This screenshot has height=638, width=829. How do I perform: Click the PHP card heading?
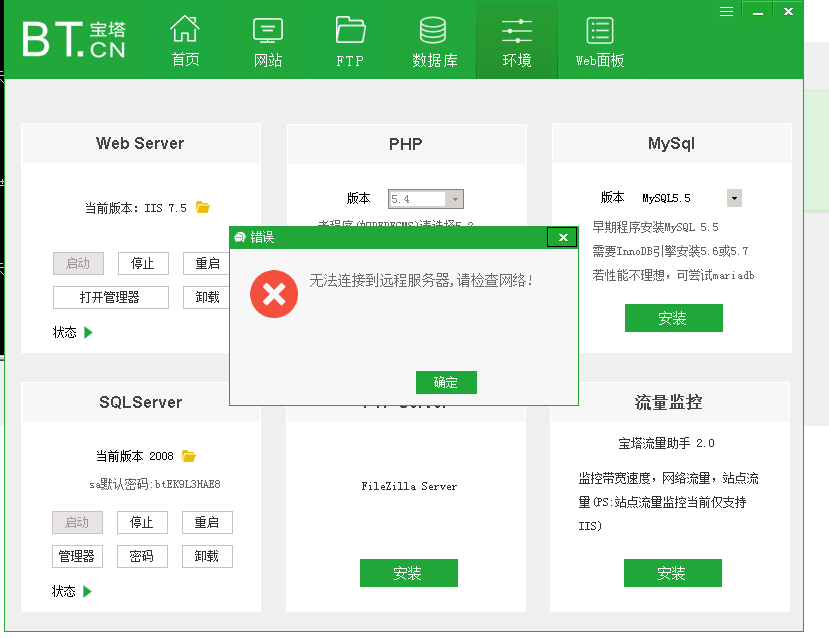pyautogui.click(x=406, y=144)
